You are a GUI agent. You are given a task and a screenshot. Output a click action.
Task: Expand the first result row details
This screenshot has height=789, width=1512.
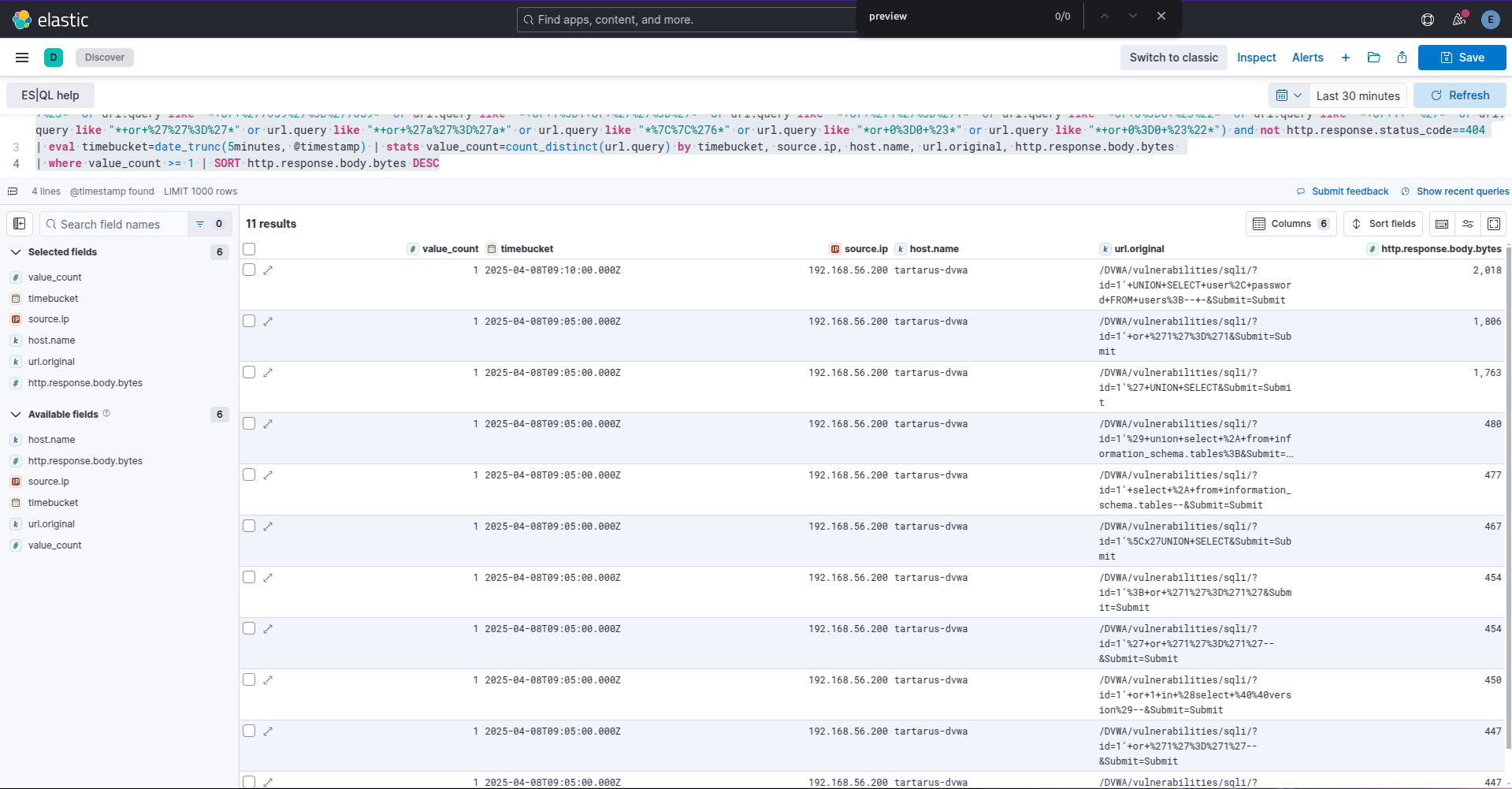[x=268, y=270]
